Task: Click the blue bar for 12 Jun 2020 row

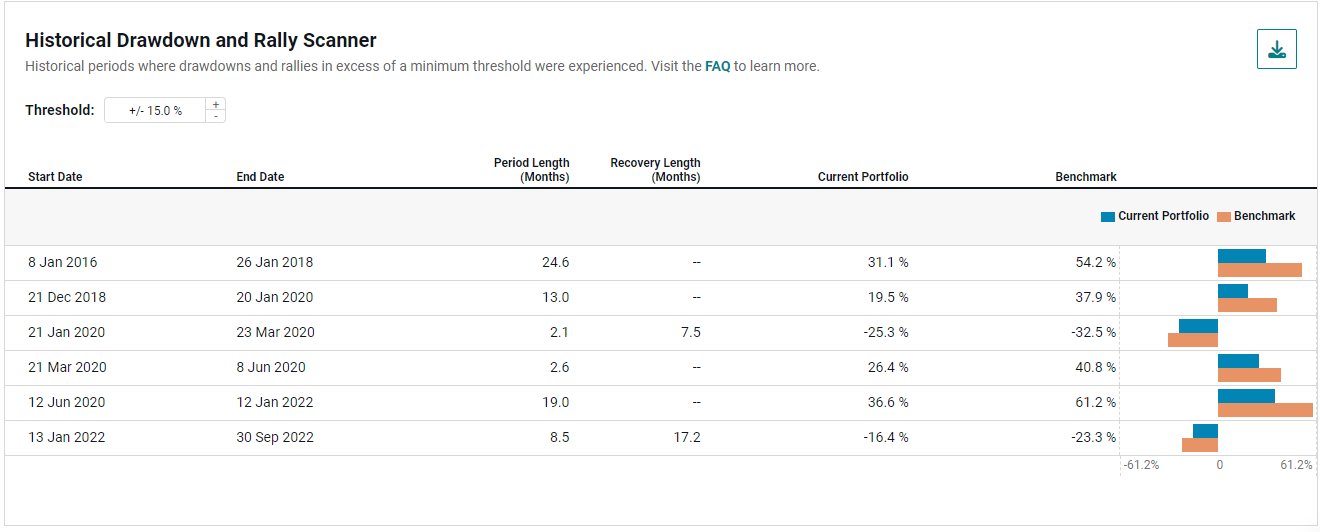Action: point(1246,396)
